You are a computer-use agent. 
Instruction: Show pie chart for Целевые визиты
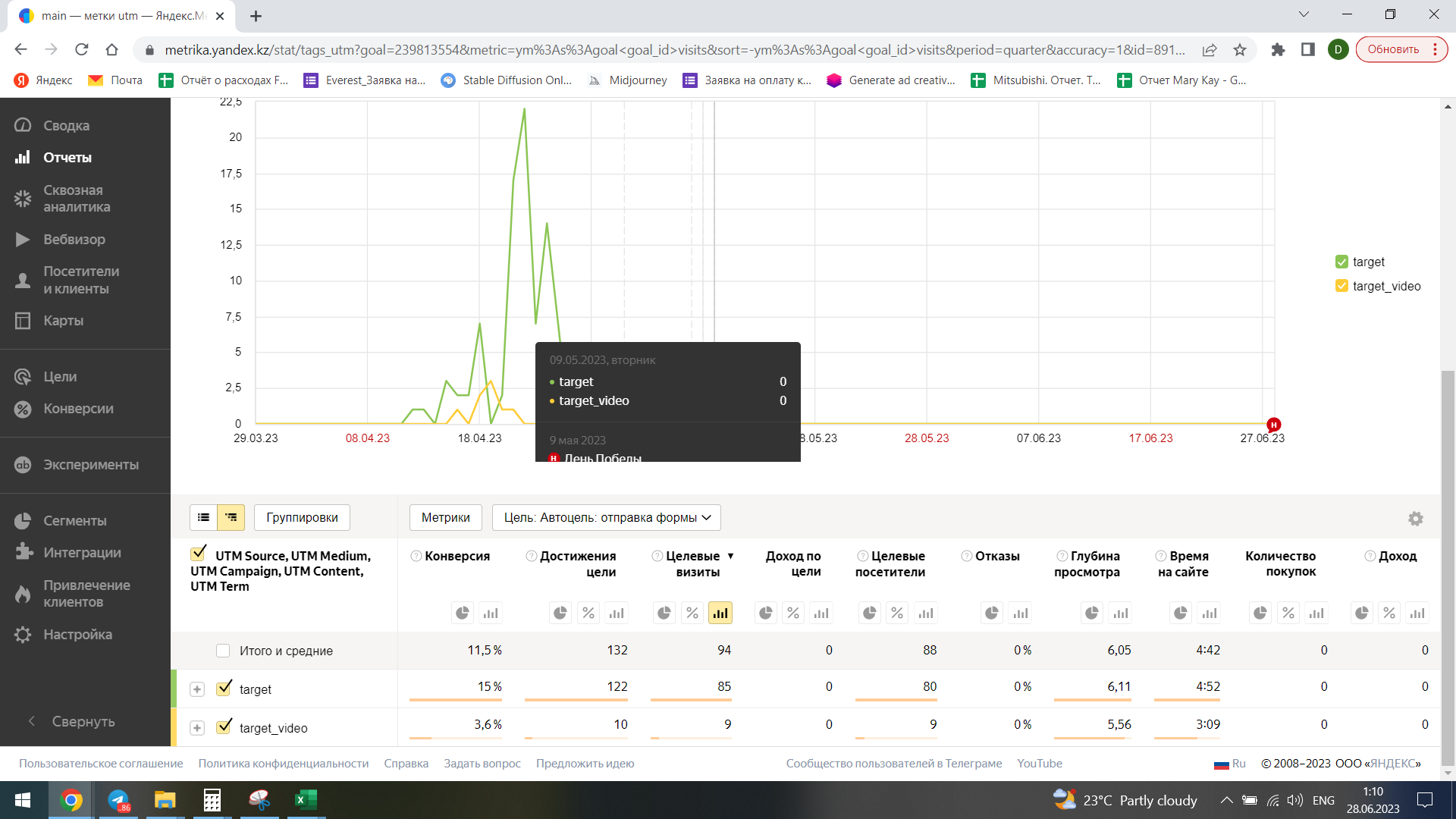(664, 613)
